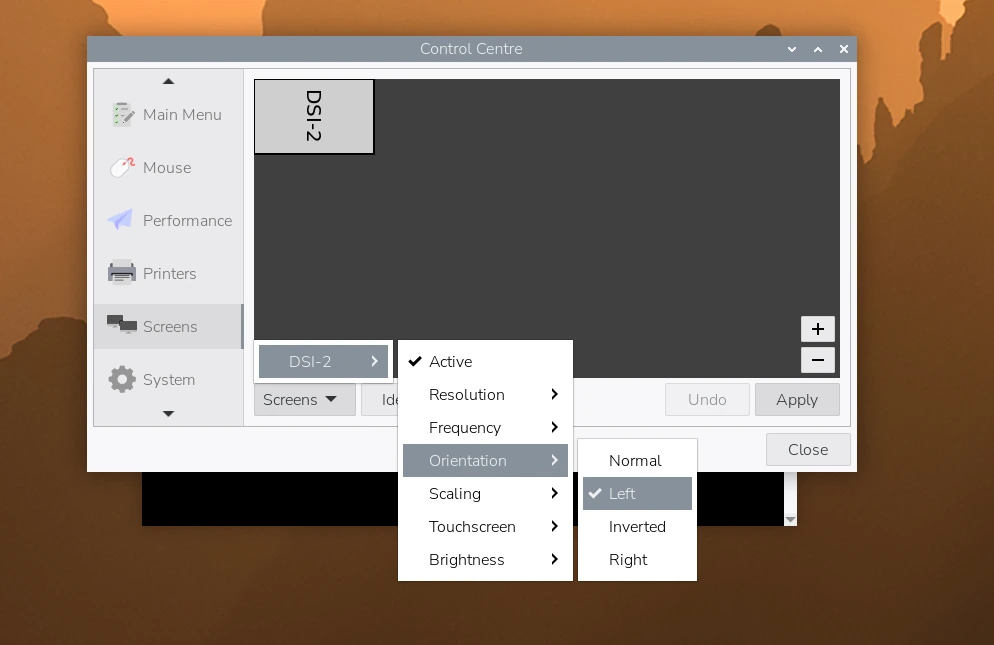Select the Printers icon
This screenshot has width=994, height=645.
pos(122,273)
